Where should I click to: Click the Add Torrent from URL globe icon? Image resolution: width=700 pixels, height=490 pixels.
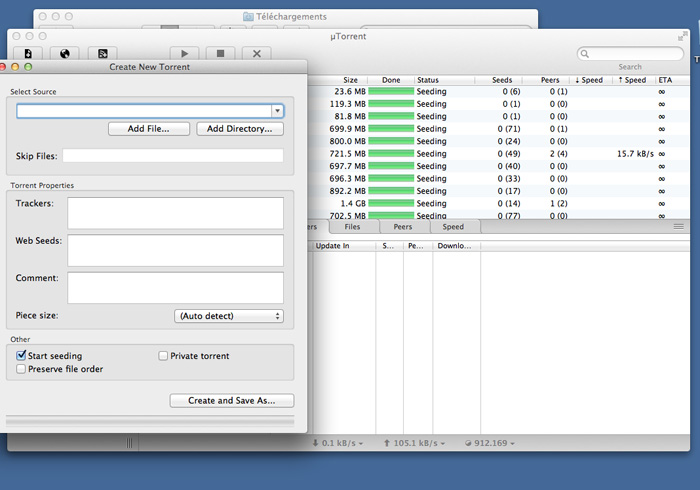[x=65, y=53]
